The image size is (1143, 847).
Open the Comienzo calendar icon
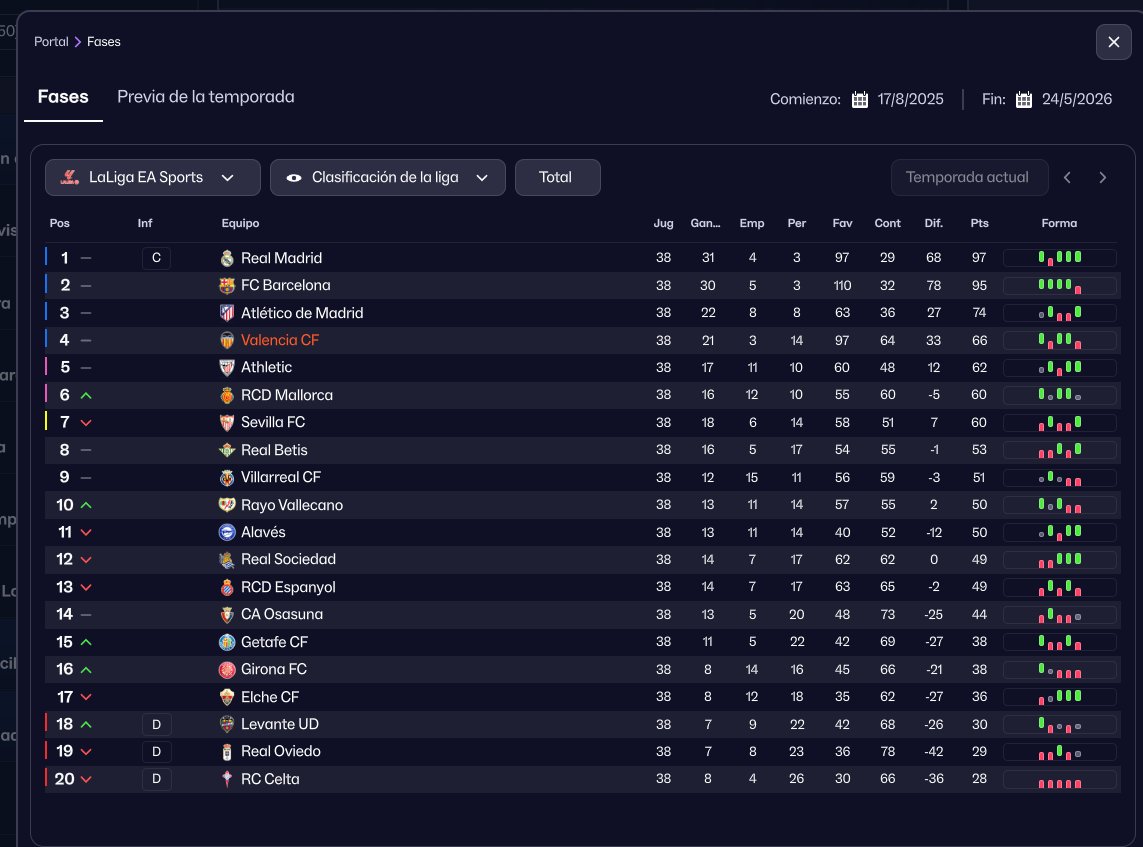tap(860, 99)
